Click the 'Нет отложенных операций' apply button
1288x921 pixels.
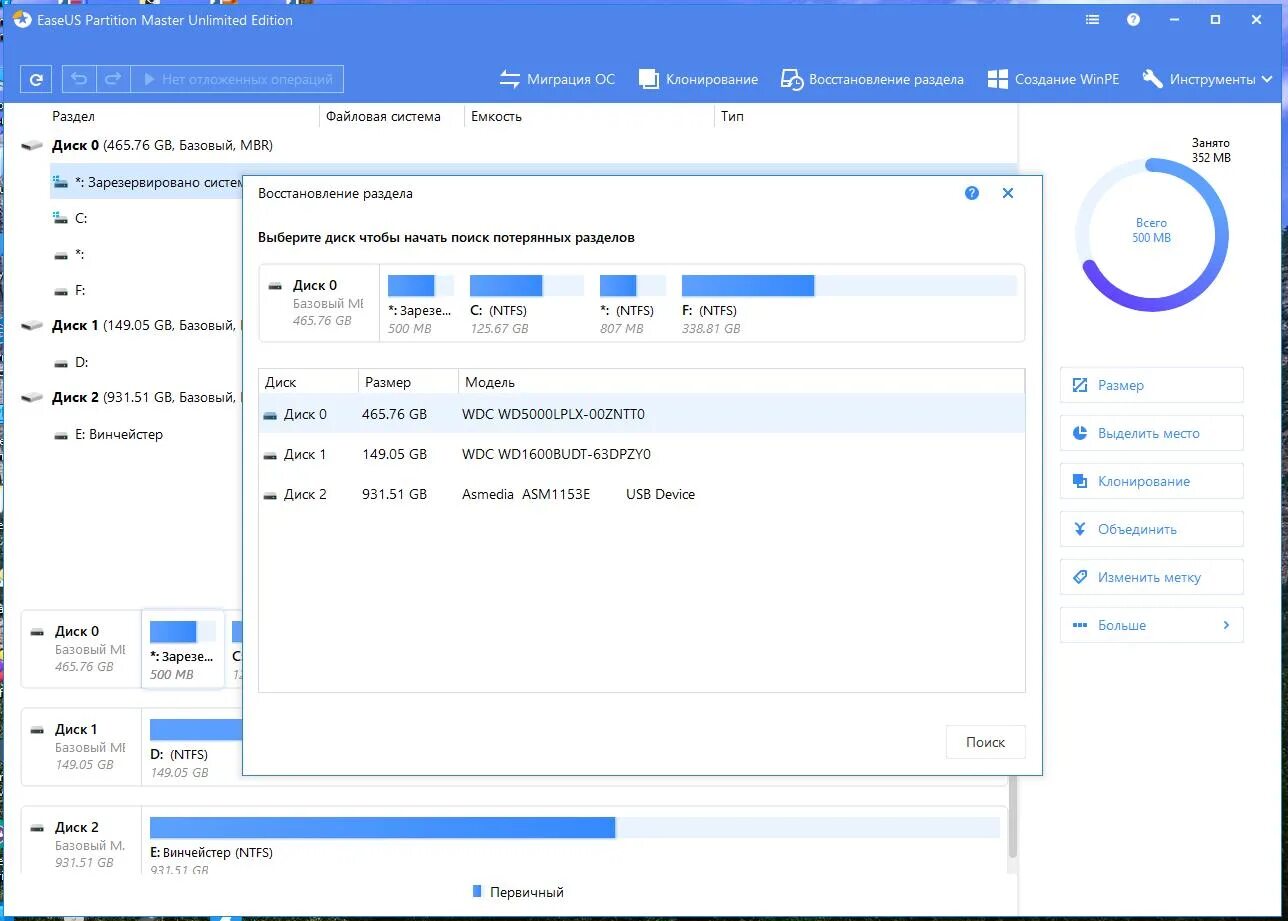238,79
